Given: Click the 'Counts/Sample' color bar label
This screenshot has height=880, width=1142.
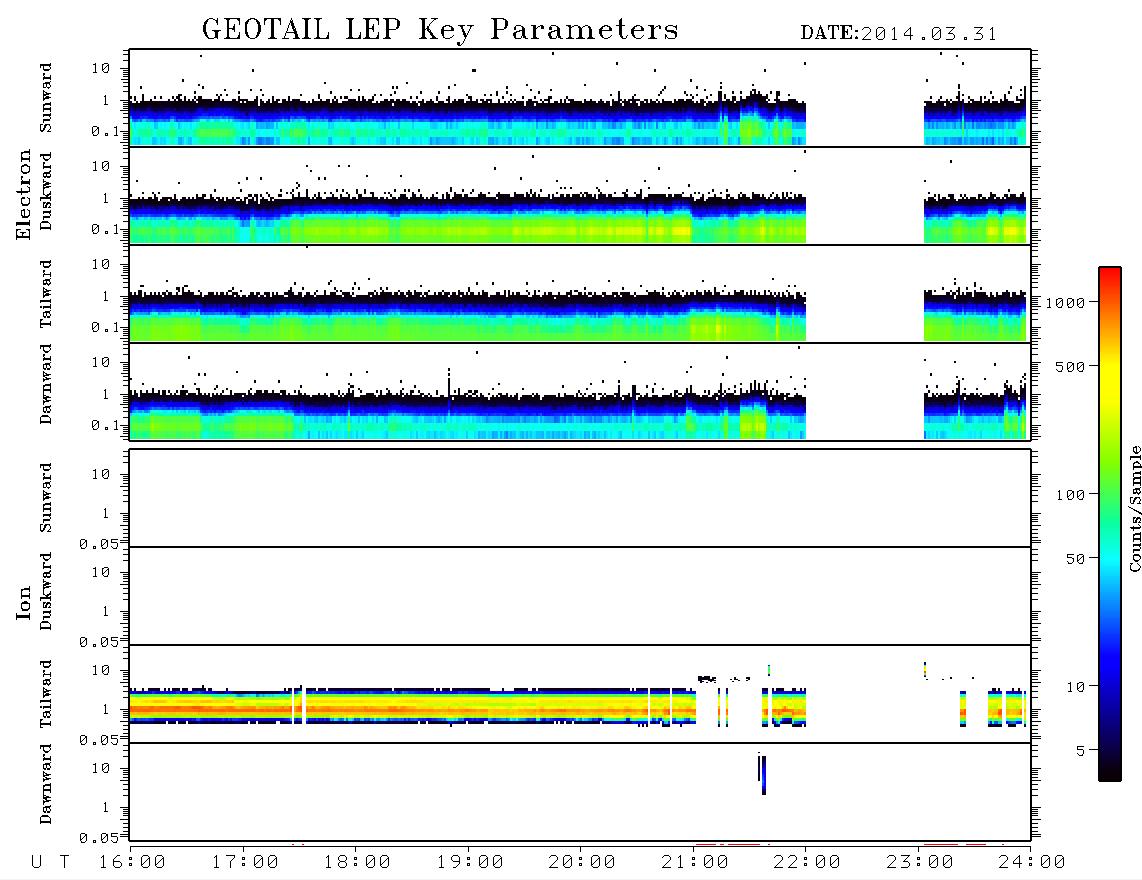Looking at the screenshot, I should 1135,508.
